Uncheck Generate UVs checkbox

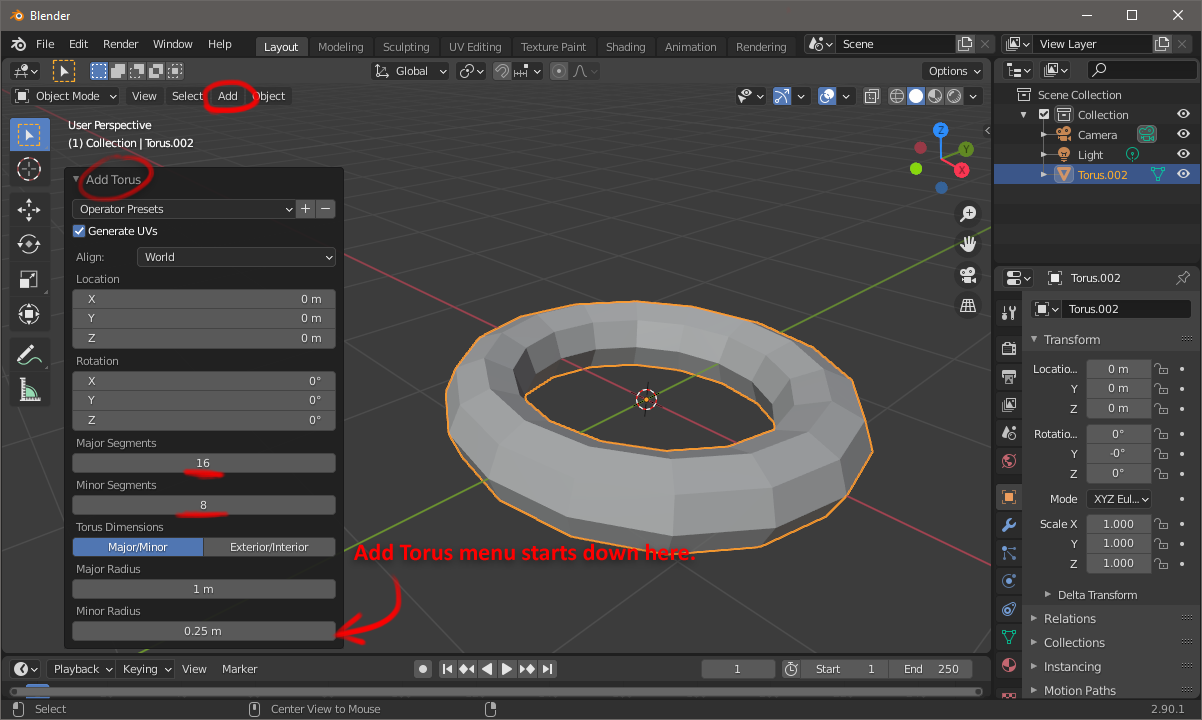pyautogui.click(x=80, y=231)
